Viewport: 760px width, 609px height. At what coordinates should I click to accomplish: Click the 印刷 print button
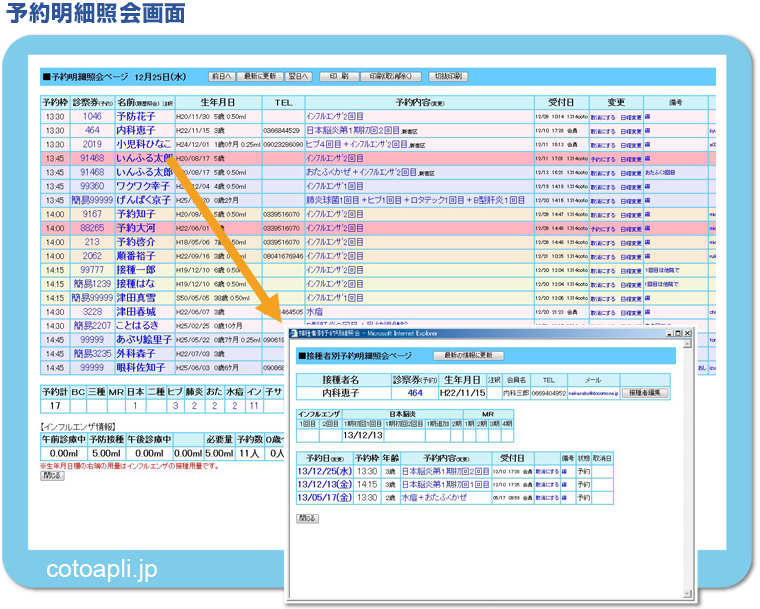click(339, 77)
